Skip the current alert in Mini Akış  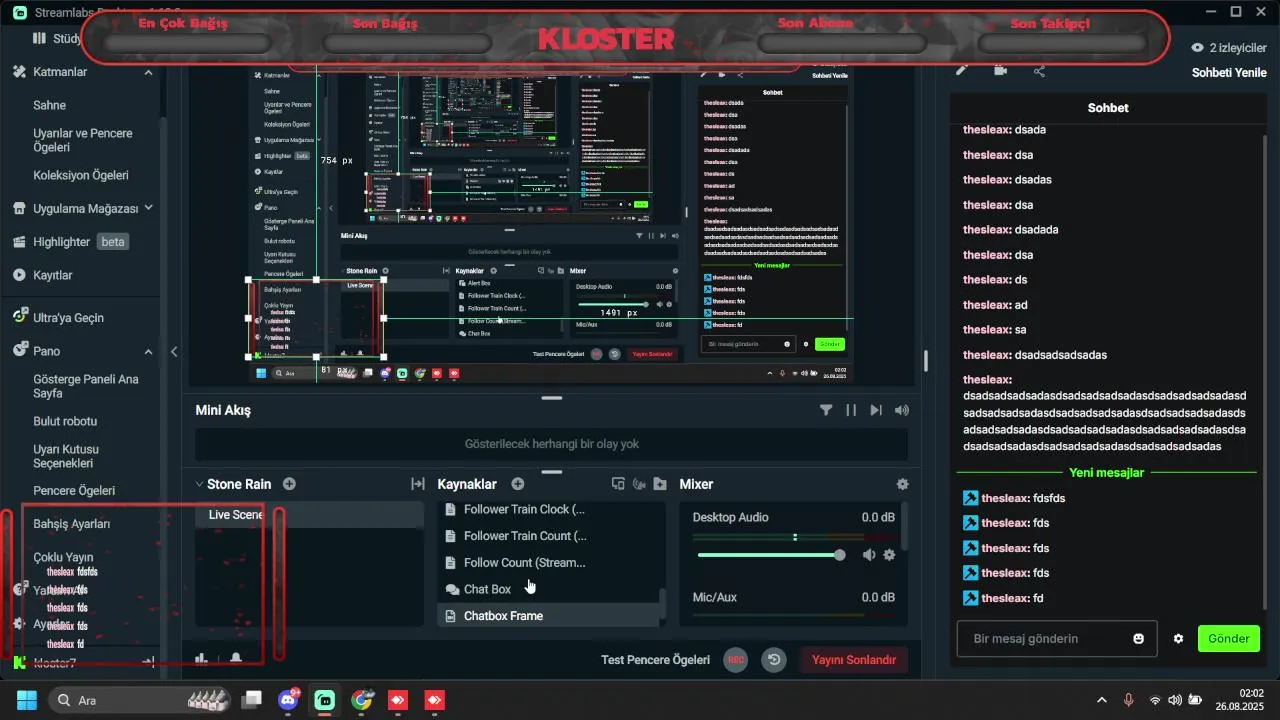(x=876, y=410)
